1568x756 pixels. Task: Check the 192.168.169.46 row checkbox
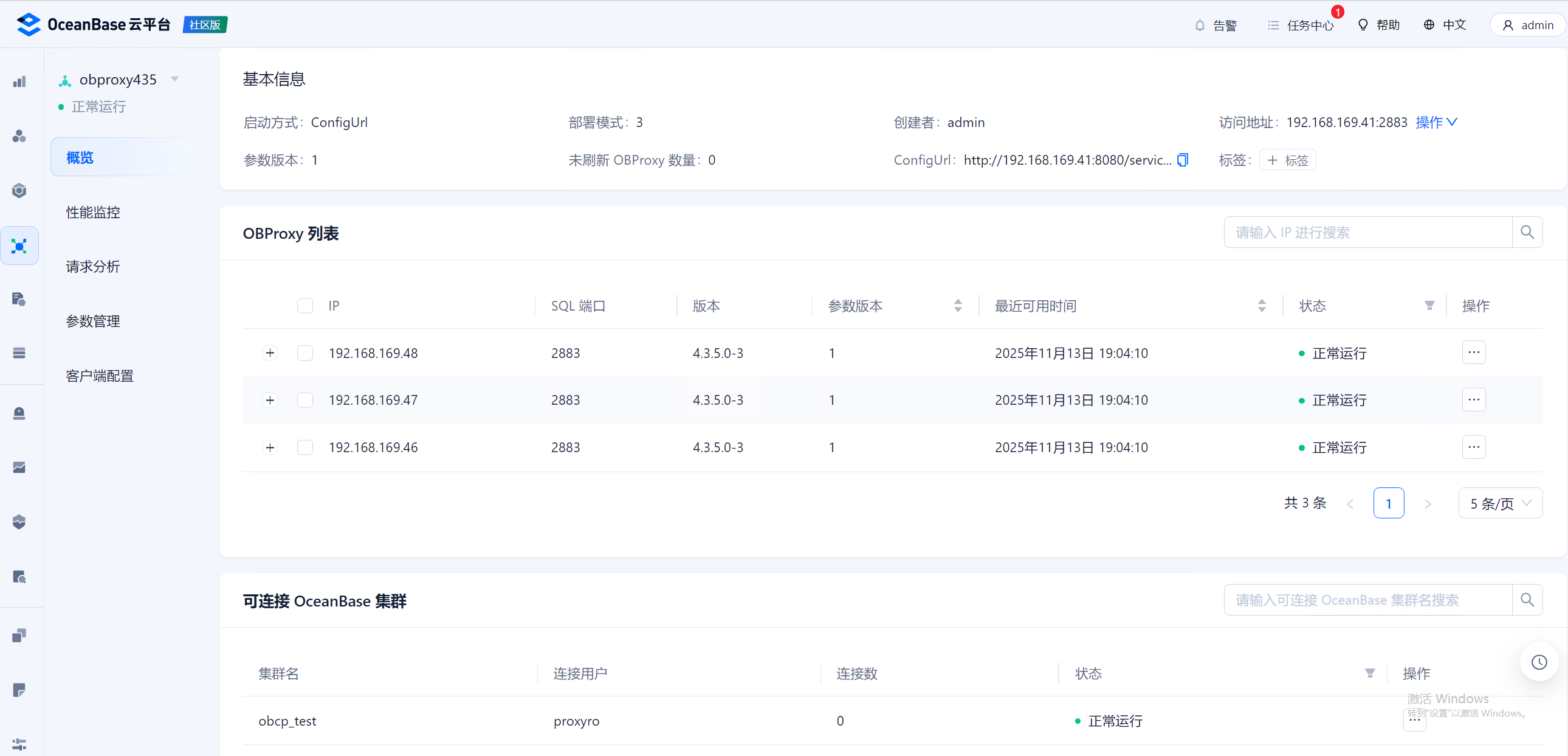click(305, 447)
